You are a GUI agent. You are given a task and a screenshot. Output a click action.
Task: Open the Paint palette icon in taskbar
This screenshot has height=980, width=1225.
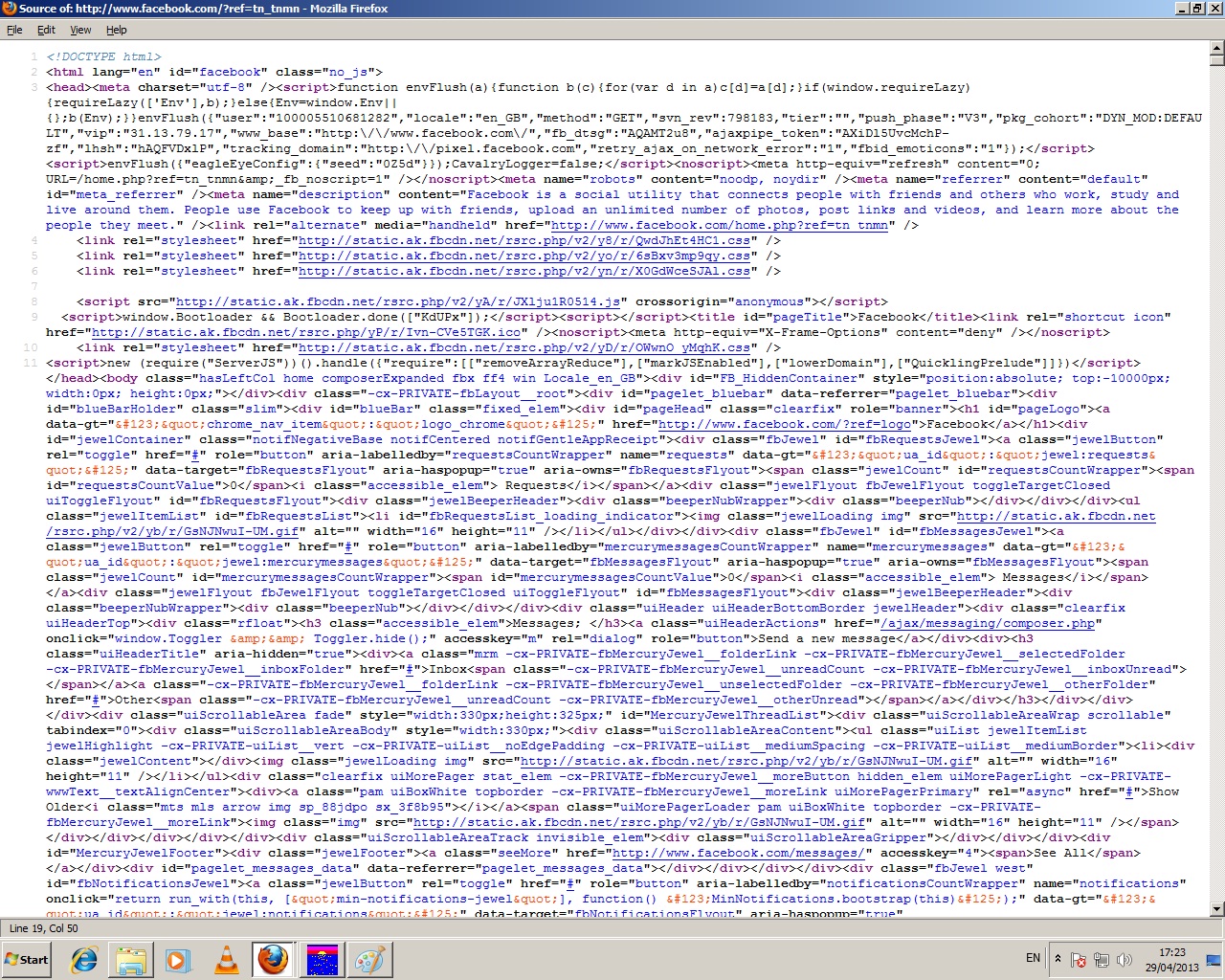click(369, 959)
